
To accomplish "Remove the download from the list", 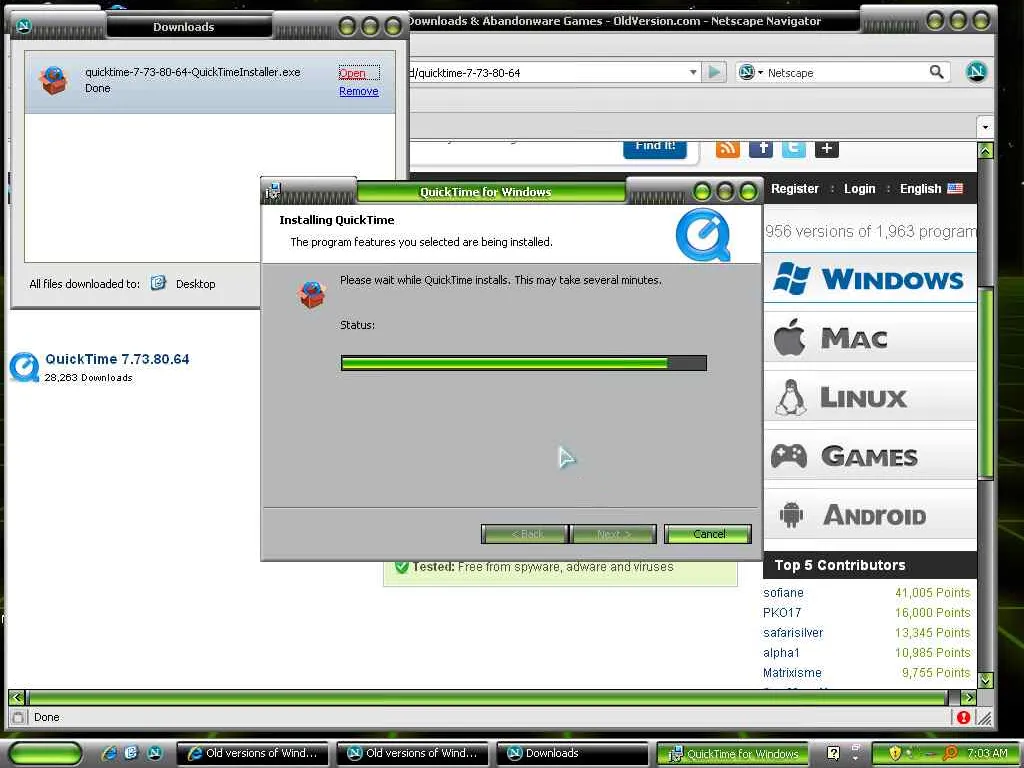I will pos(359,91).
